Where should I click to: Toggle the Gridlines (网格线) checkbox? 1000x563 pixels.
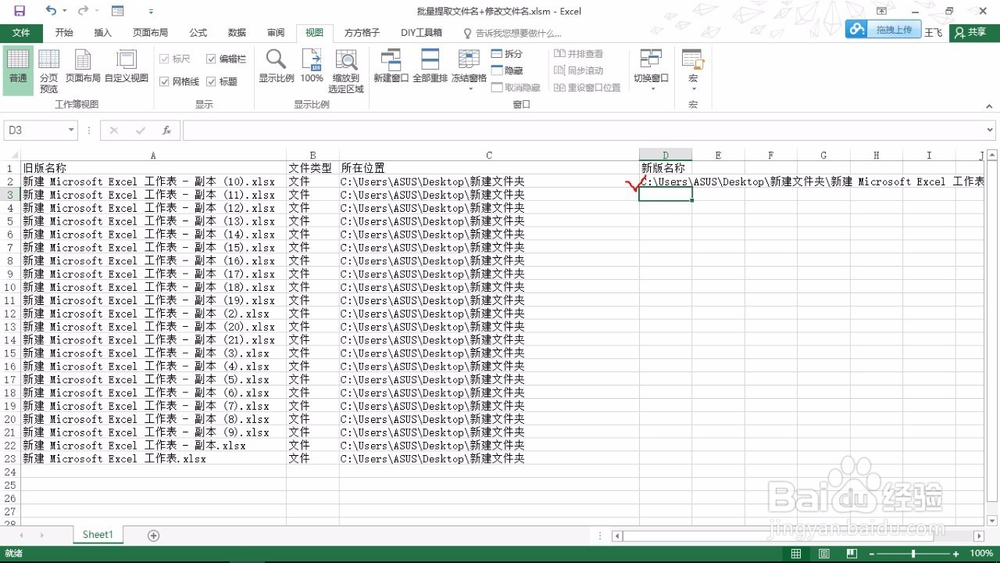(179, 82)
